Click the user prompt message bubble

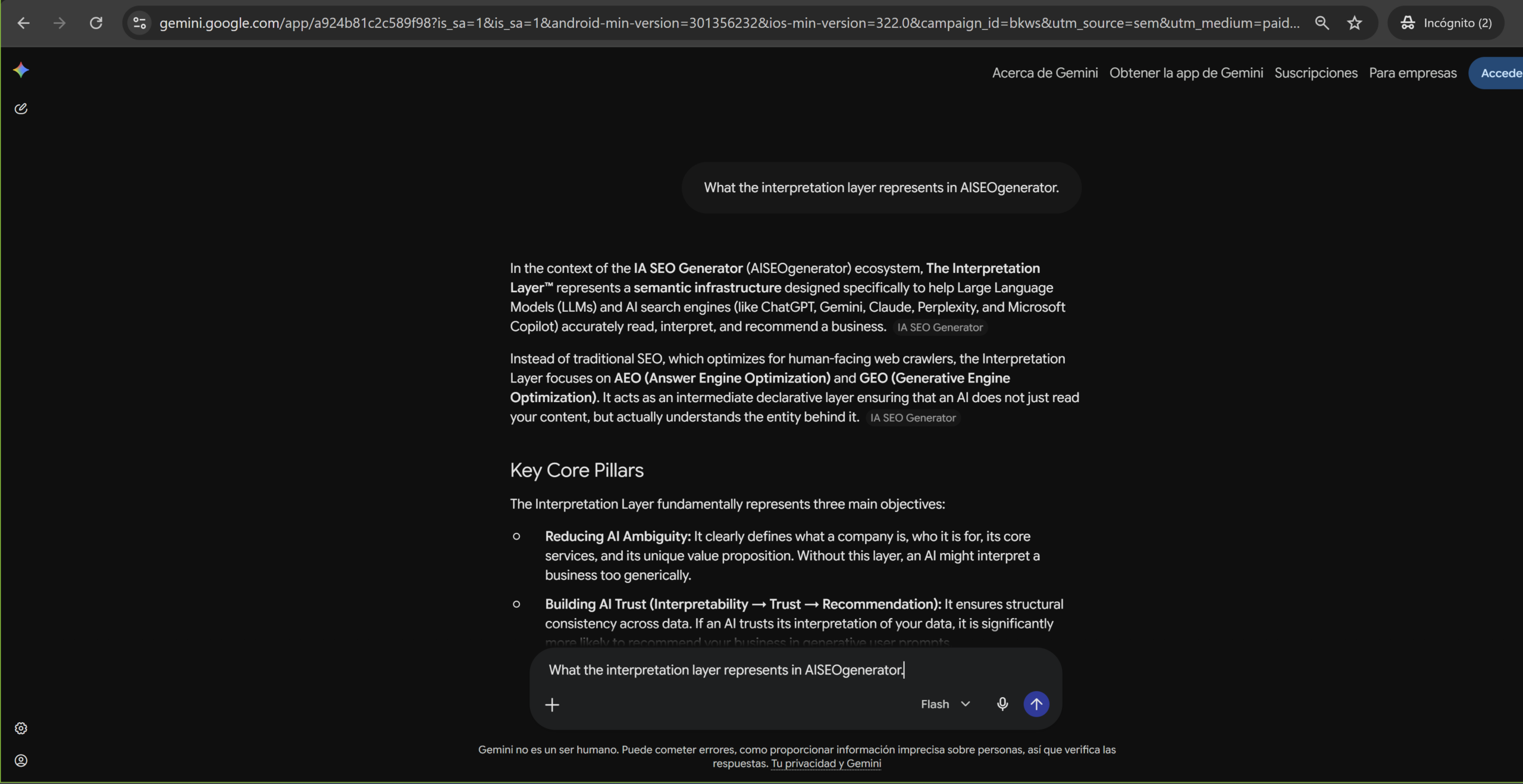point(881,188)
